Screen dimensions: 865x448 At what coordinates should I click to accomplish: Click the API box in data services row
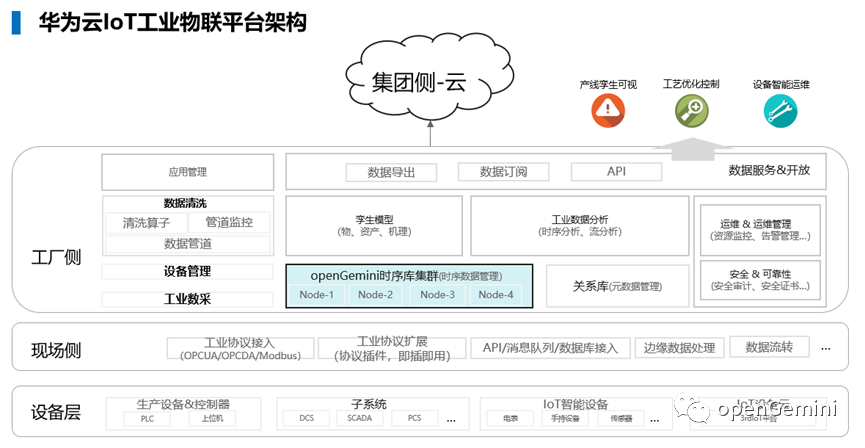click(x=616, y=172)
